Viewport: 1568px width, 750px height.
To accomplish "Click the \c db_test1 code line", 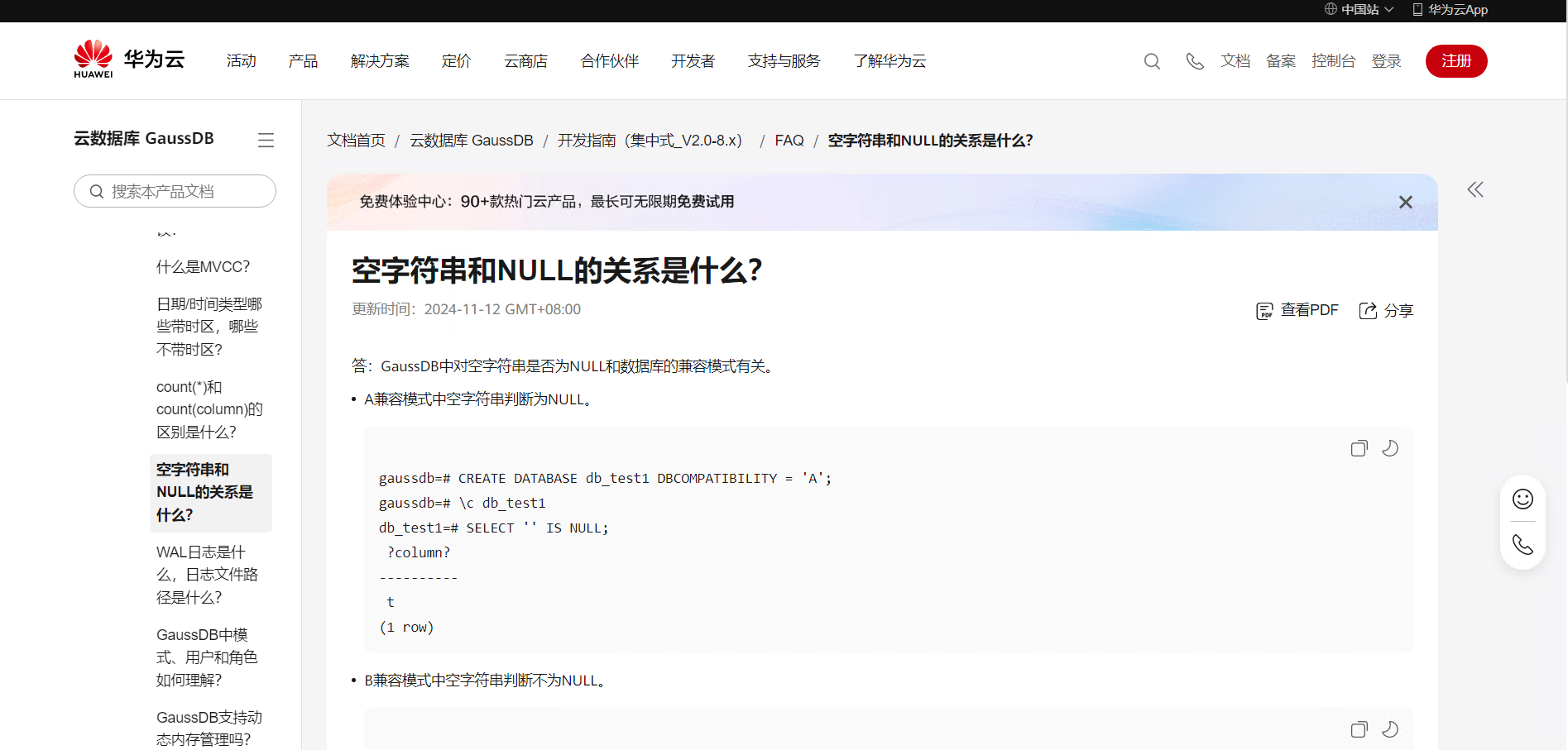I will pos(462,503).
